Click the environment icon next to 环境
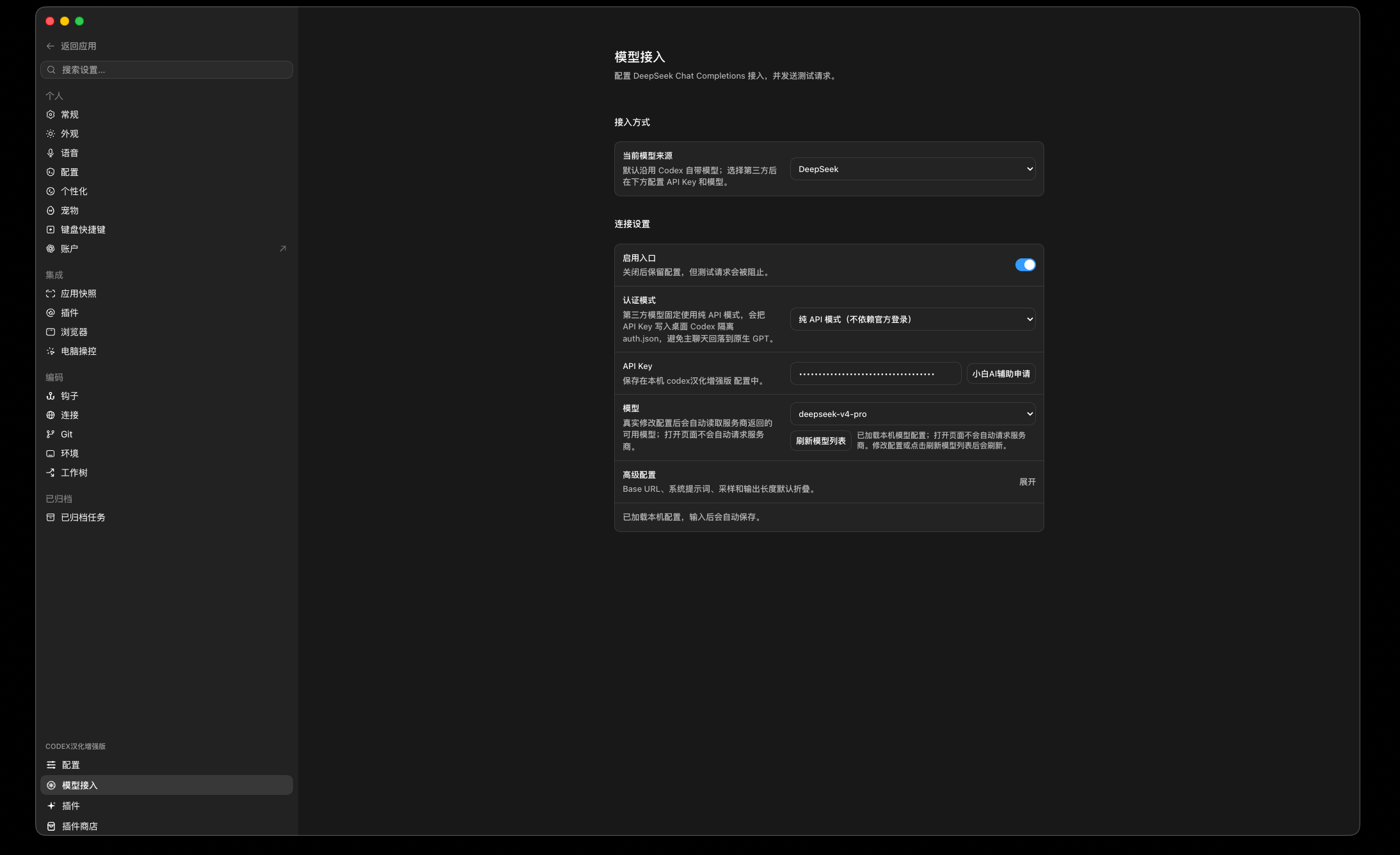Screen dimensions: 1400x855 click(51, 453)
